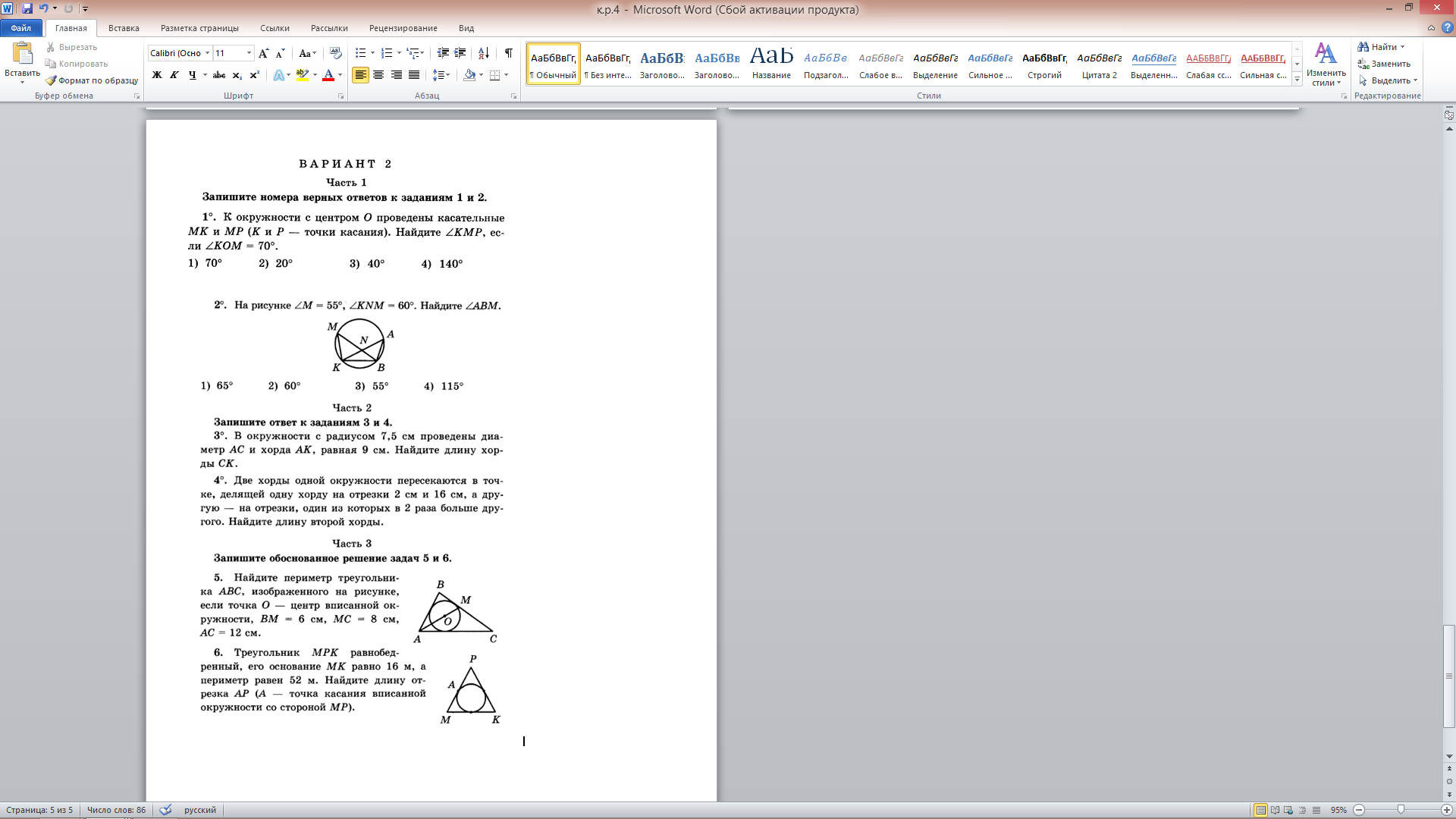Image resolution: width=1456 pixels, height=819 pixels.
Task: Click the zoom out minus button
Action: tap(1359, 810)
